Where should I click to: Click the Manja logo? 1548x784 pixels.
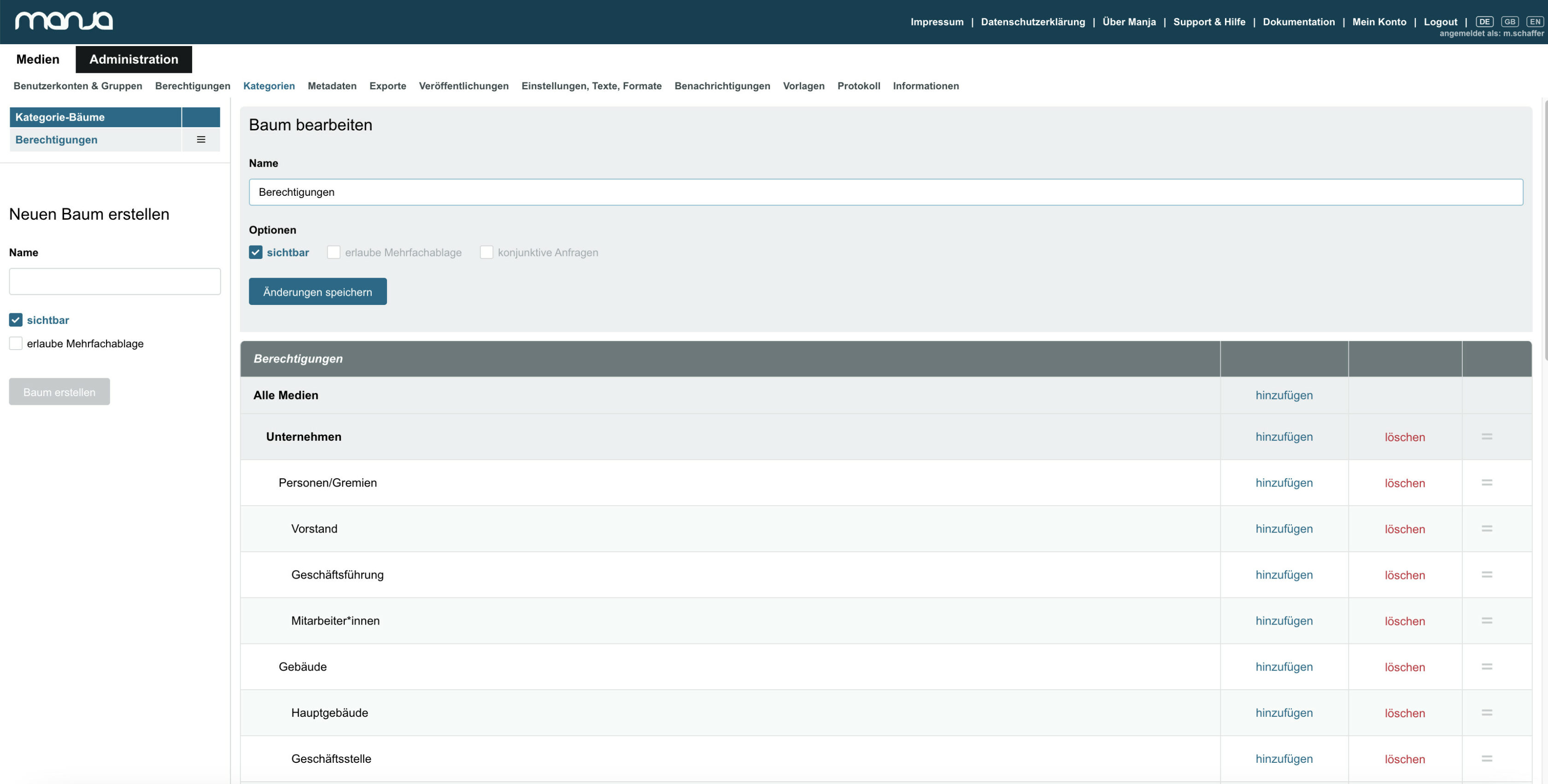[64, 21]
